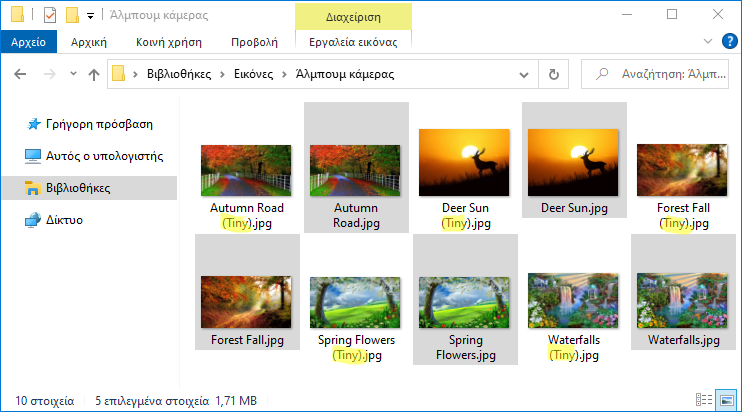Go forward with the right arrow

click(50, 74)
